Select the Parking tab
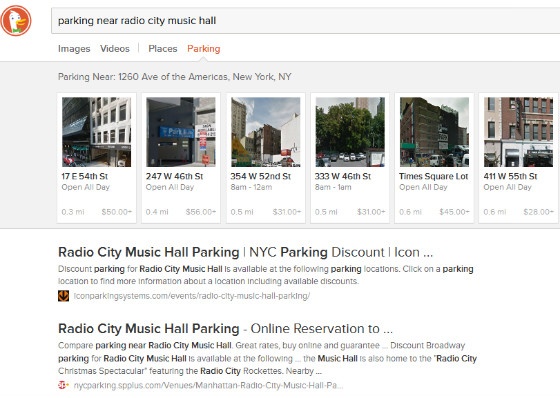This screenshot has width=560, height=398. [204, 49]
